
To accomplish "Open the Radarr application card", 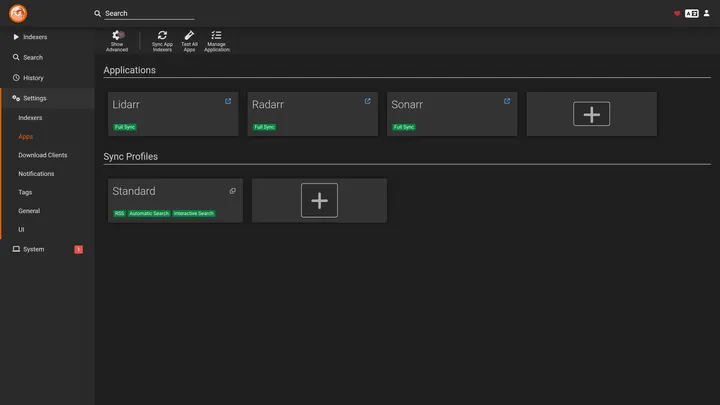I will [313, 114].
